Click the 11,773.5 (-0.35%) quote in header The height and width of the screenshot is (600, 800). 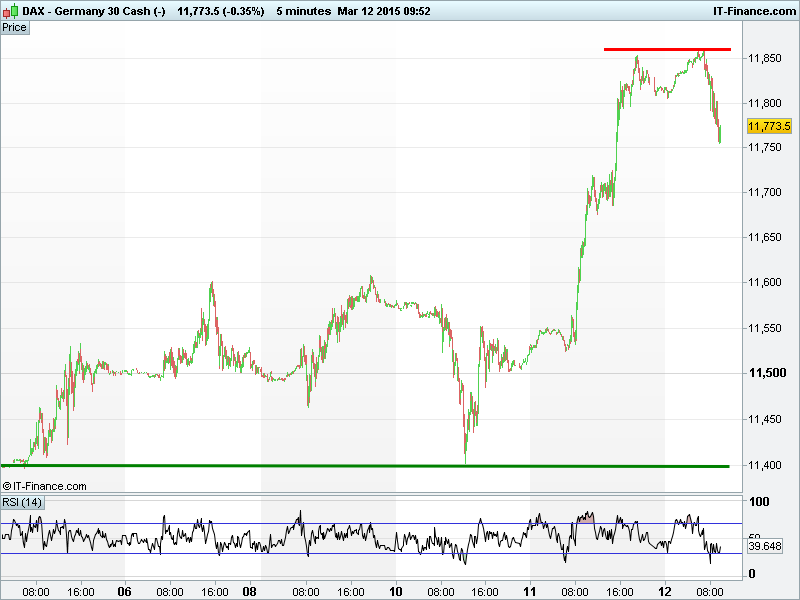[x=221, y=10]
